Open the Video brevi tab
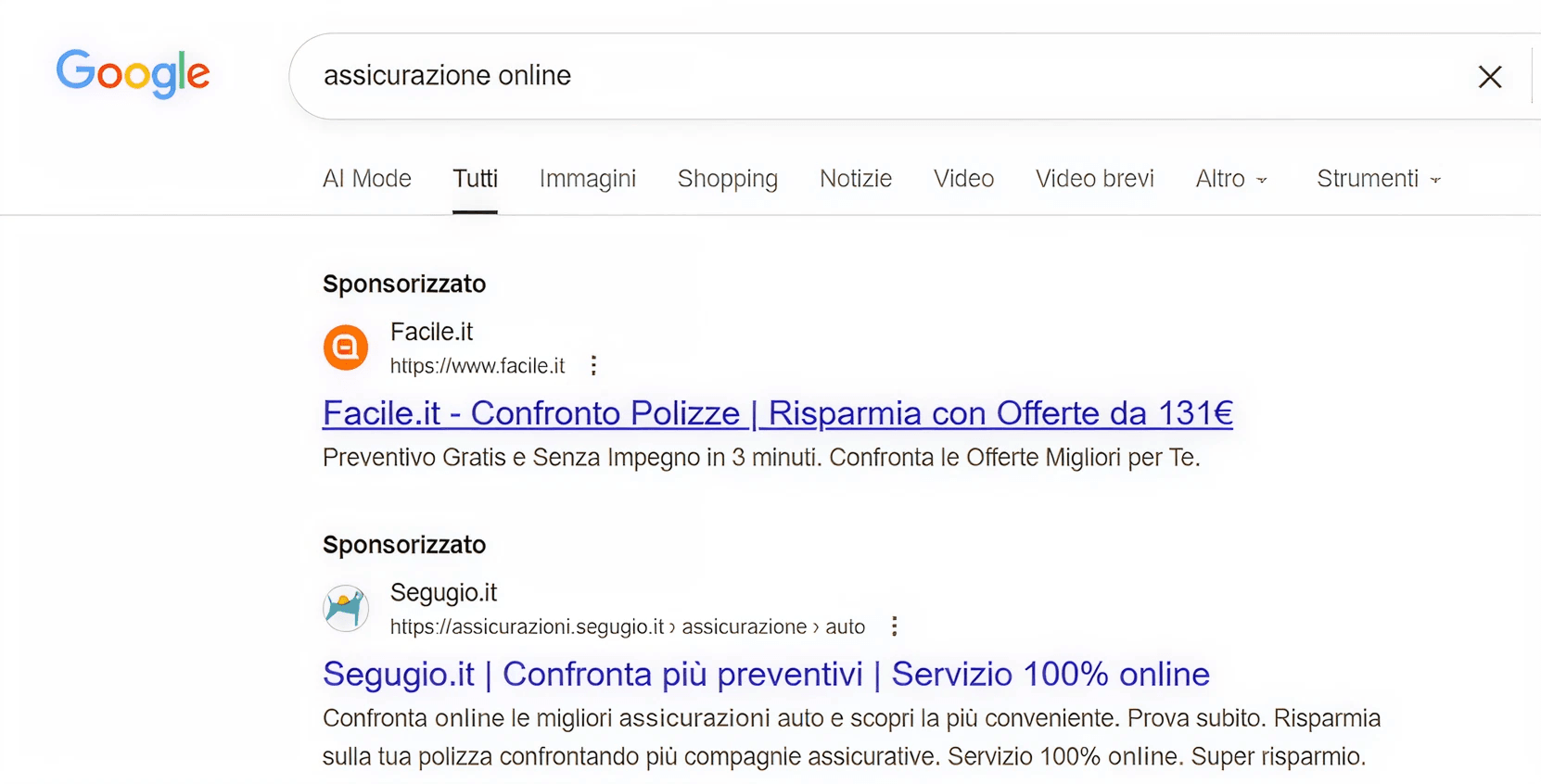The height and width of the screenshot is (784, 1541). [1094, 179]
